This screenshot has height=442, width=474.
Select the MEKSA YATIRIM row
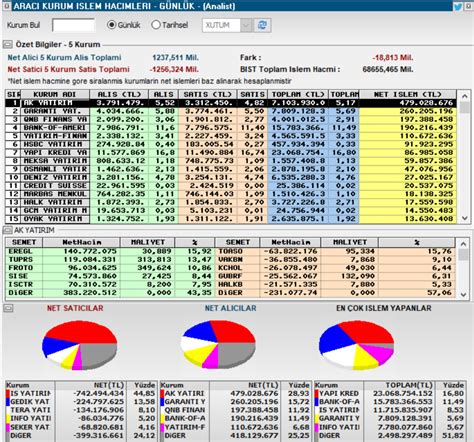231,161
